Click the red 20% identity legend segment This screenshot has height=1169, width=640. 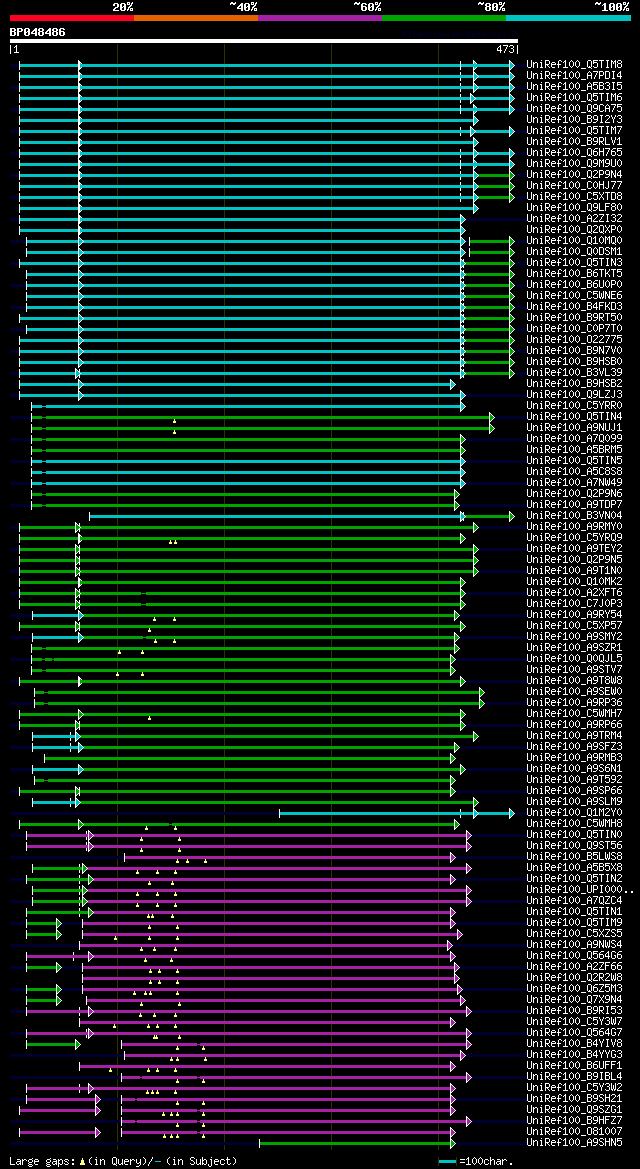72,17
